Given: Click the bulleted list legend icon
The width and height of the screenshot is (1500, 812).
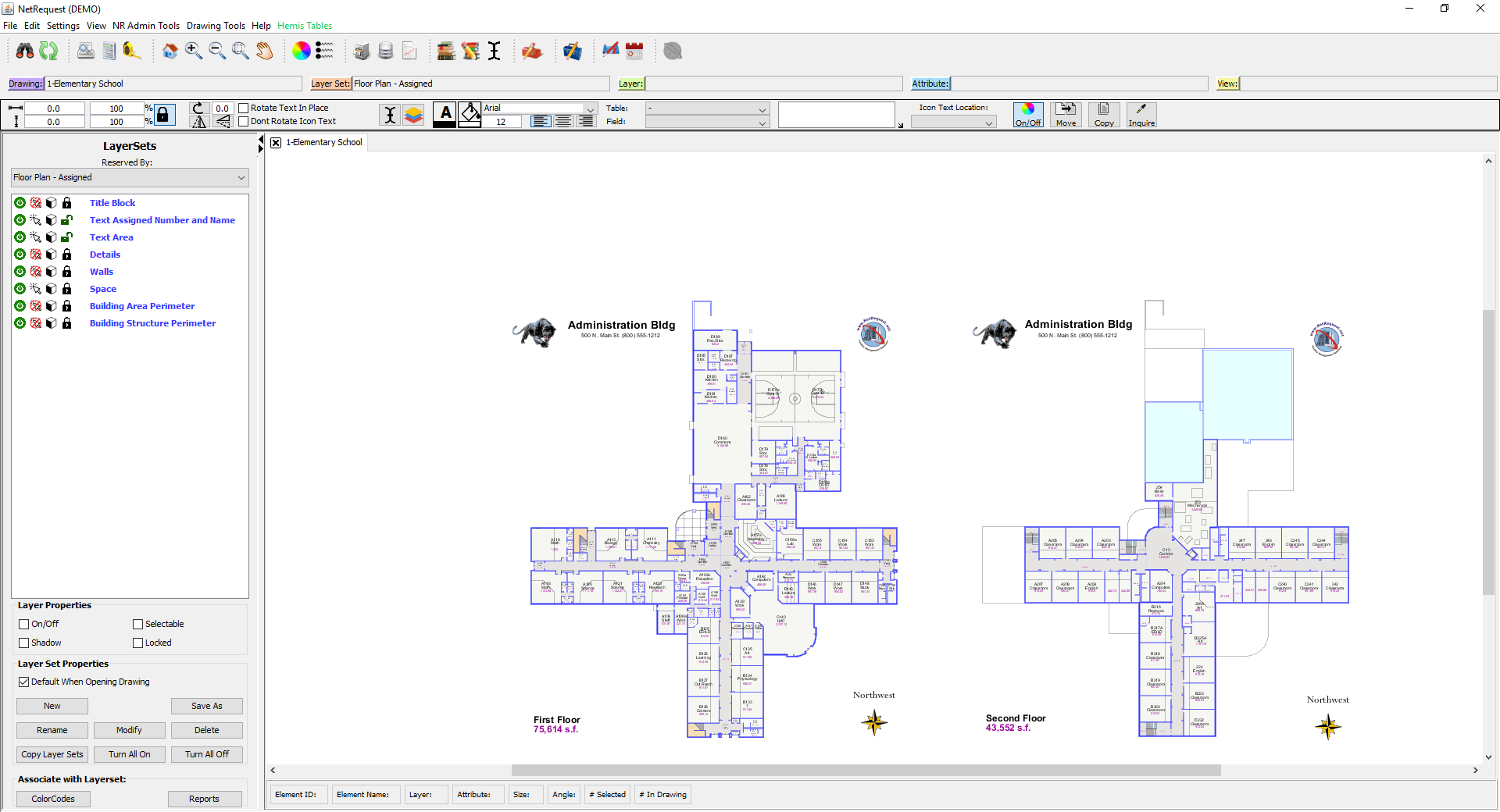Looking at the screenshot, I should (324, 52).
